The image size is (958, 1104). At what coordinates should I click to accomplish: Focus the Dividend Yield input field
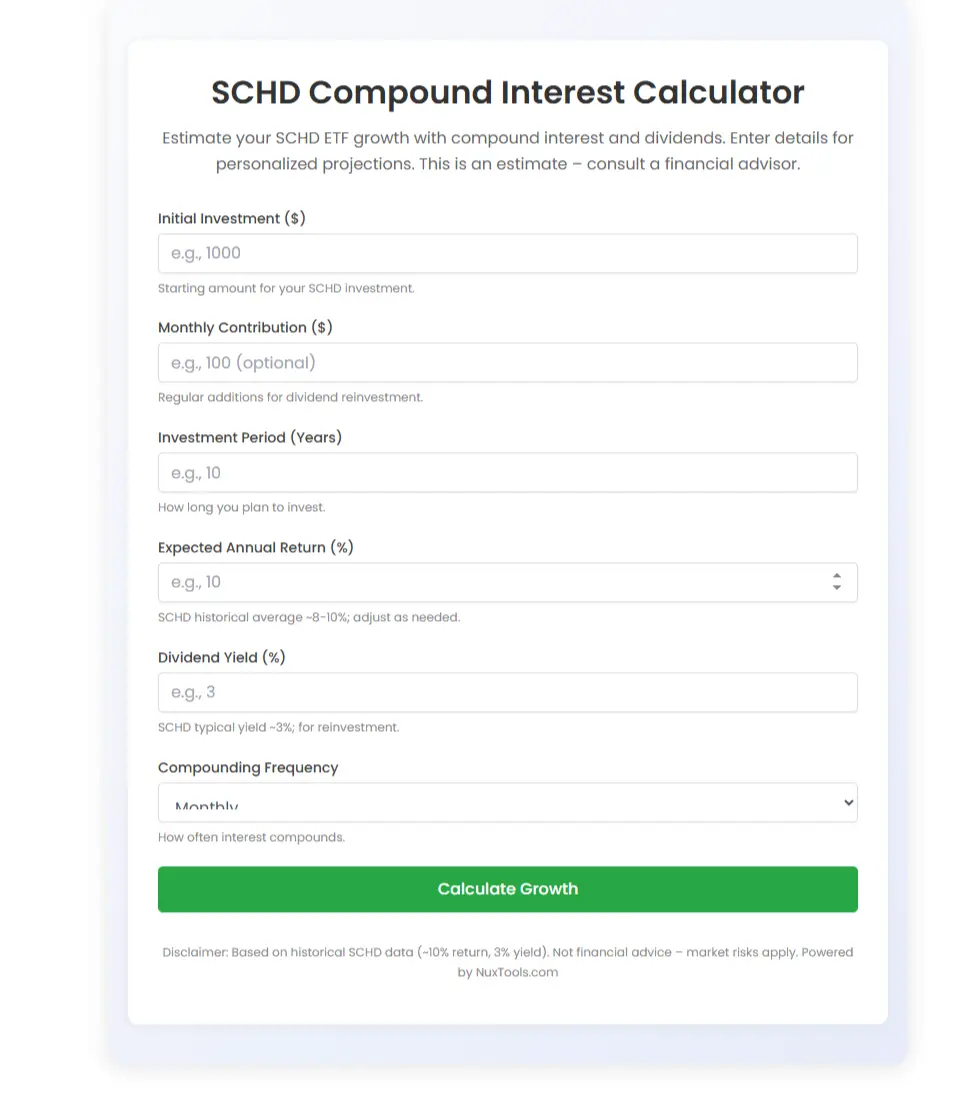(x=507, y=692)
